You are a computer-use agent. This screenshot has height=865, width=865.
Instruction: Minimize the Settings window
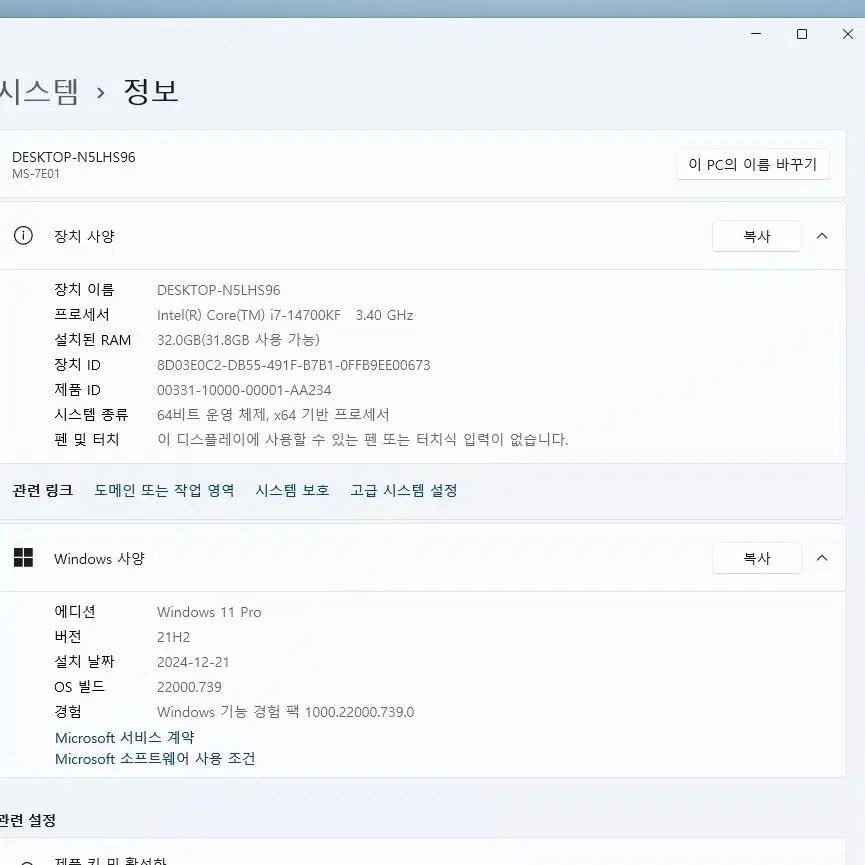(x=756, y=34)
